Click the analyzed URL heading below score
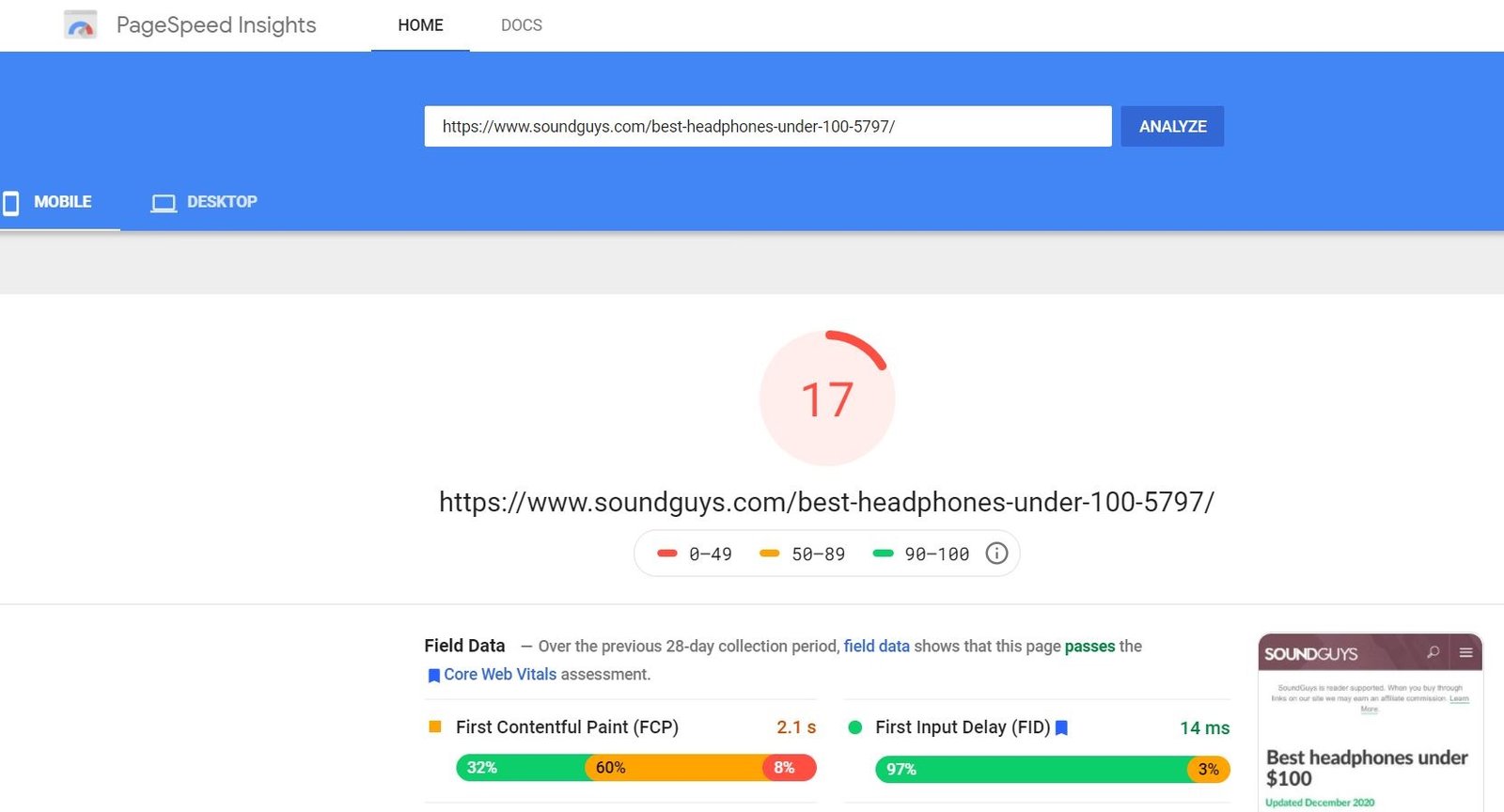Viewport: 1504px width, 812px height. coord(826,502)
